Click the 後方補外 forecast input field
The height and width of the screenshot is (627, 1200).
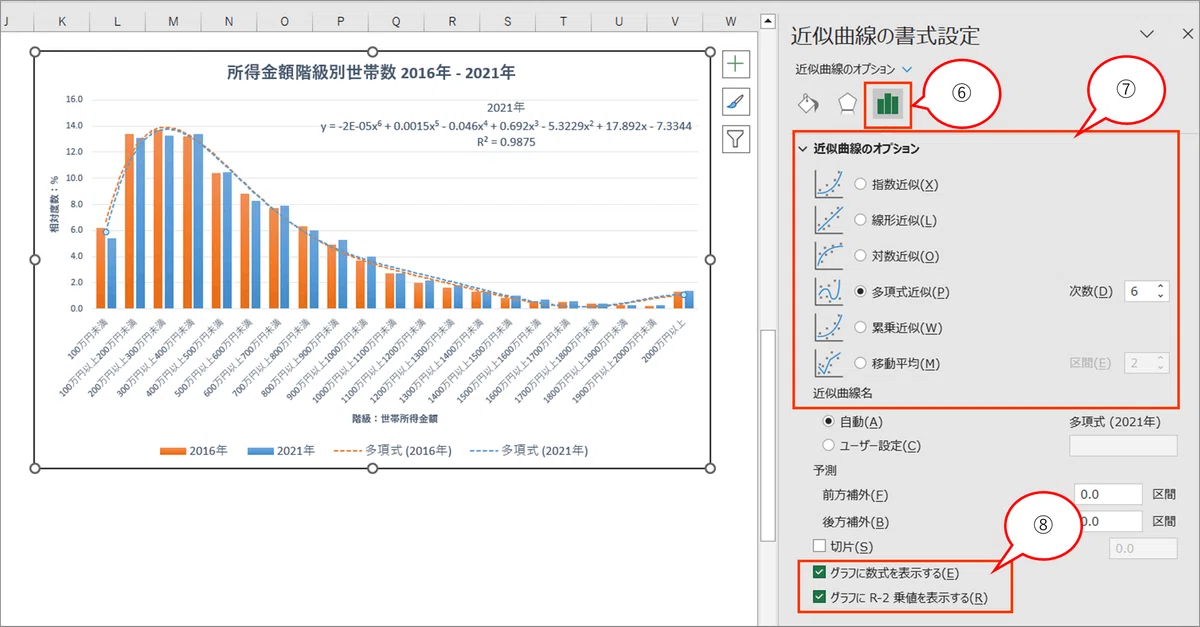coord(1108,521)
